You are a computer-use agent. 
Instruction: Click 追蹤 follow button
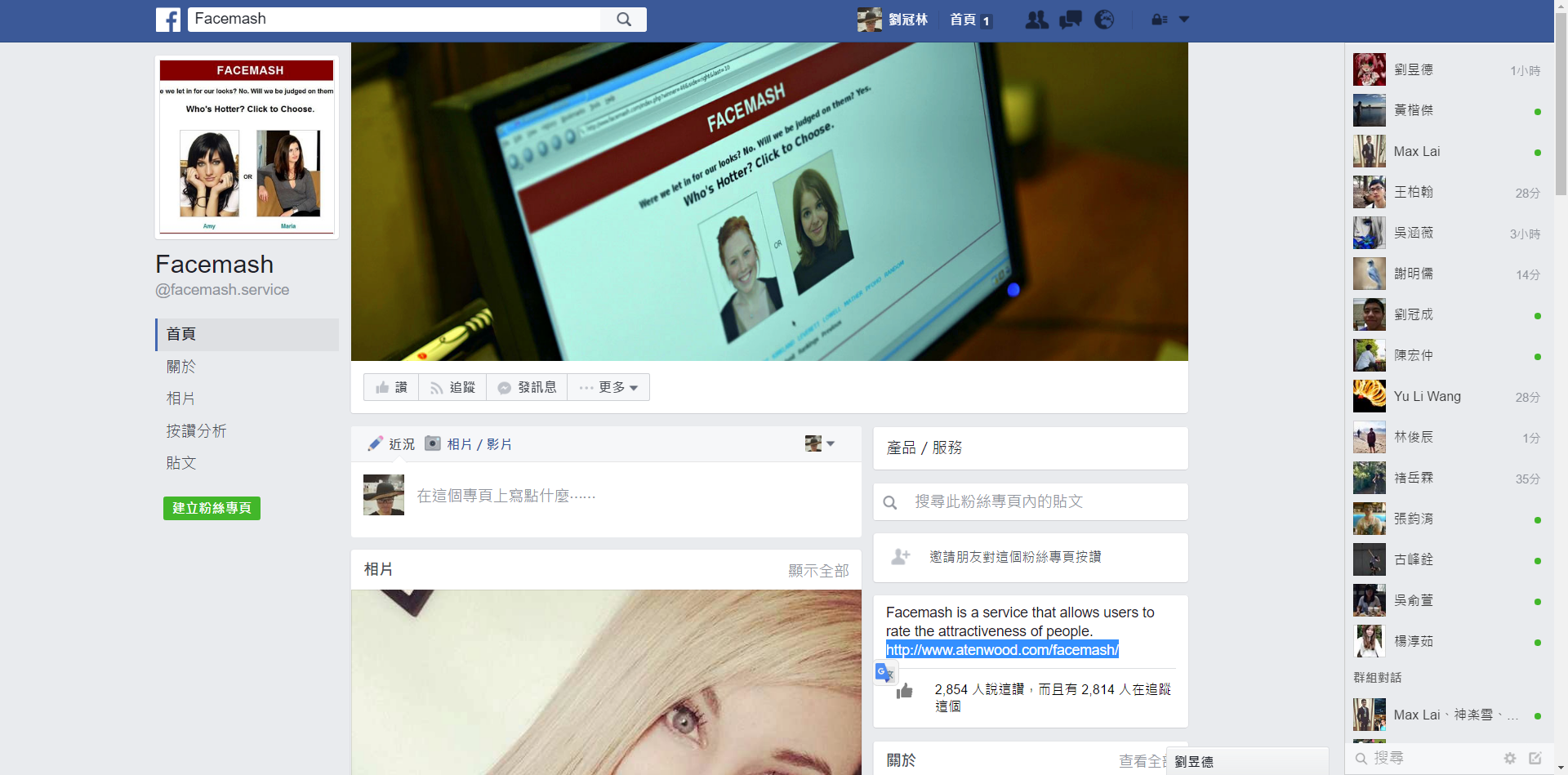coord(452,387)
